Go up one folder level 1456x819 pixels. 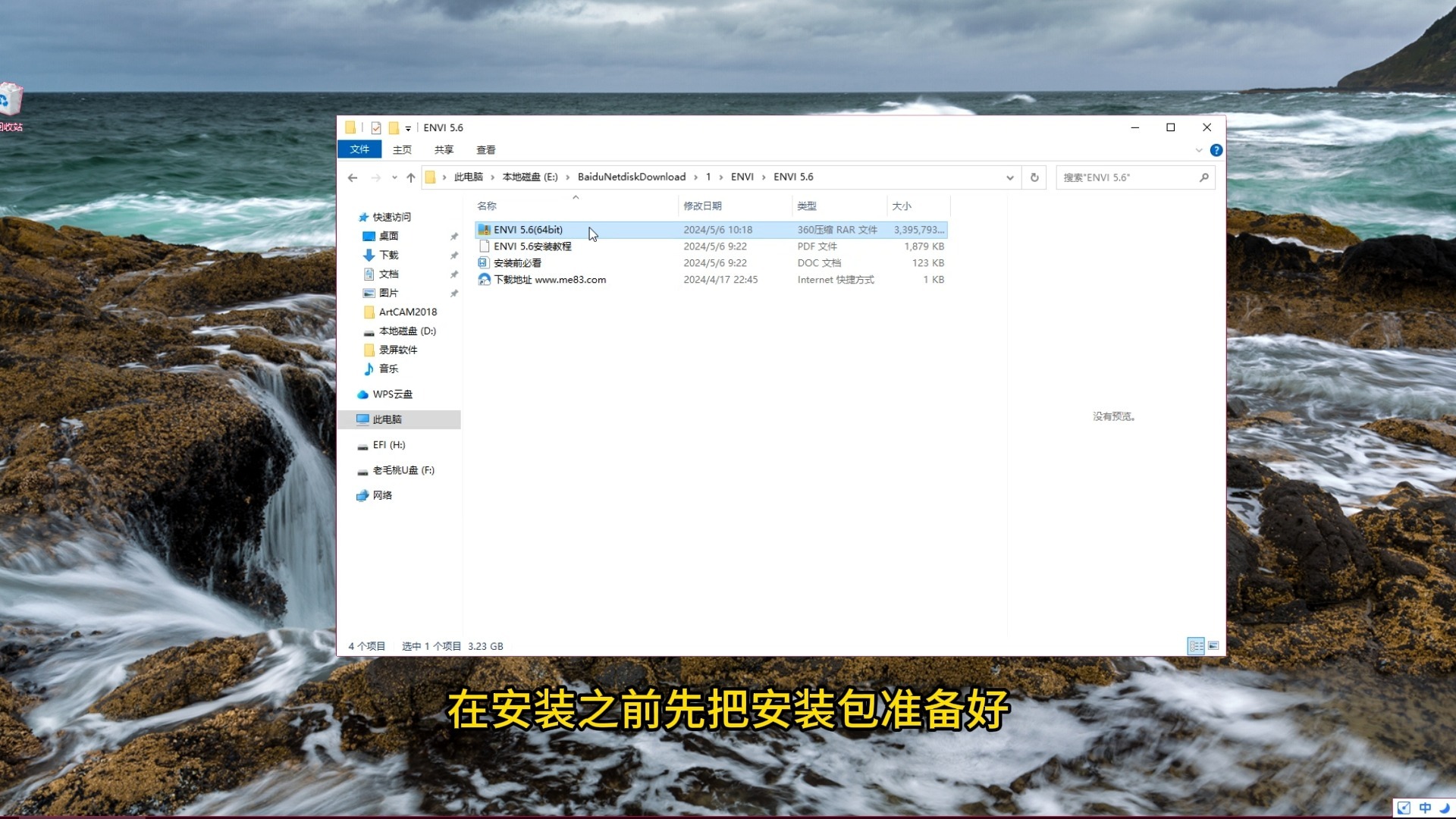411,177
